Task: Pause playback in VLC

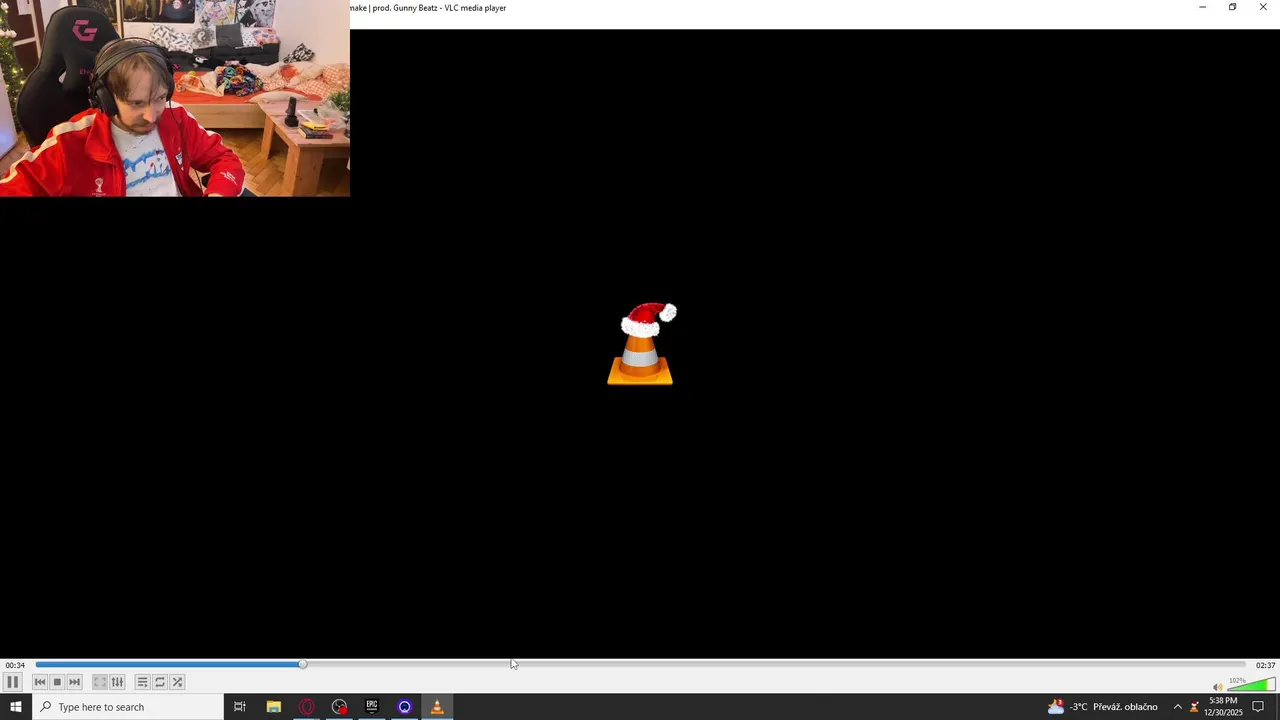Action: pyautogui.click(x=12, y=682)
